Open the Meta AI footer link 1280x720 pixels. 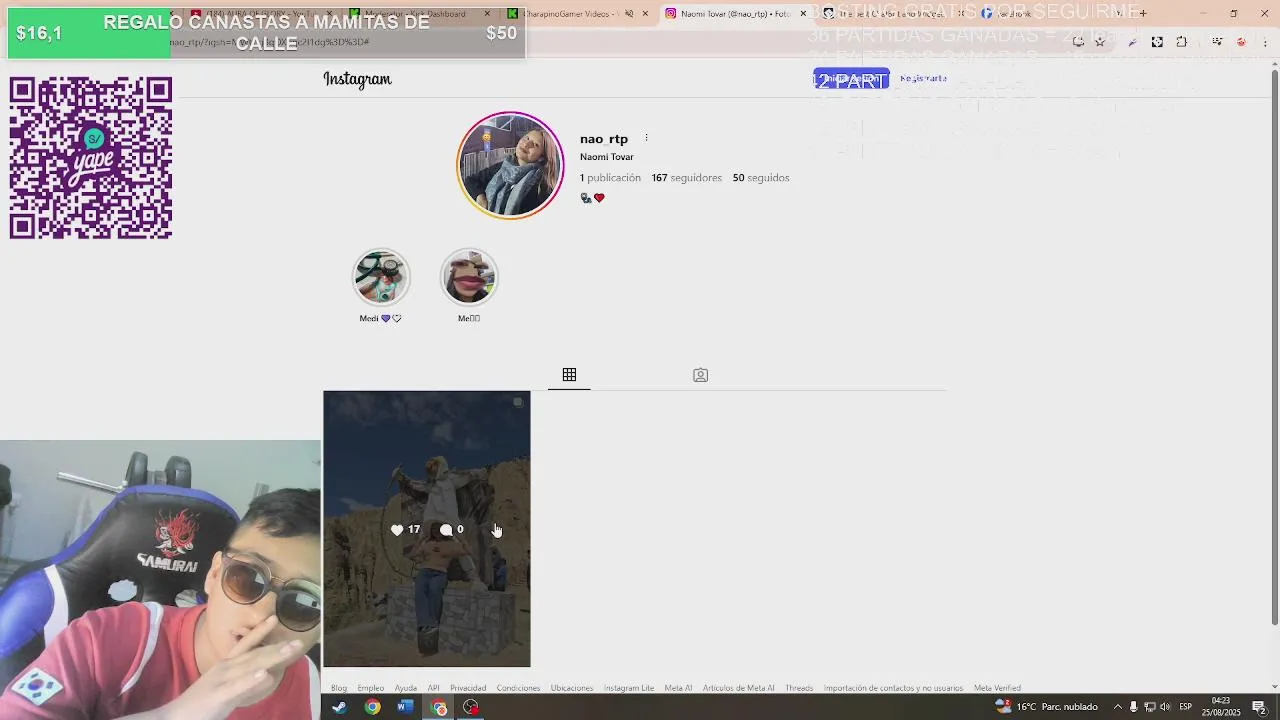coord(678,688)
